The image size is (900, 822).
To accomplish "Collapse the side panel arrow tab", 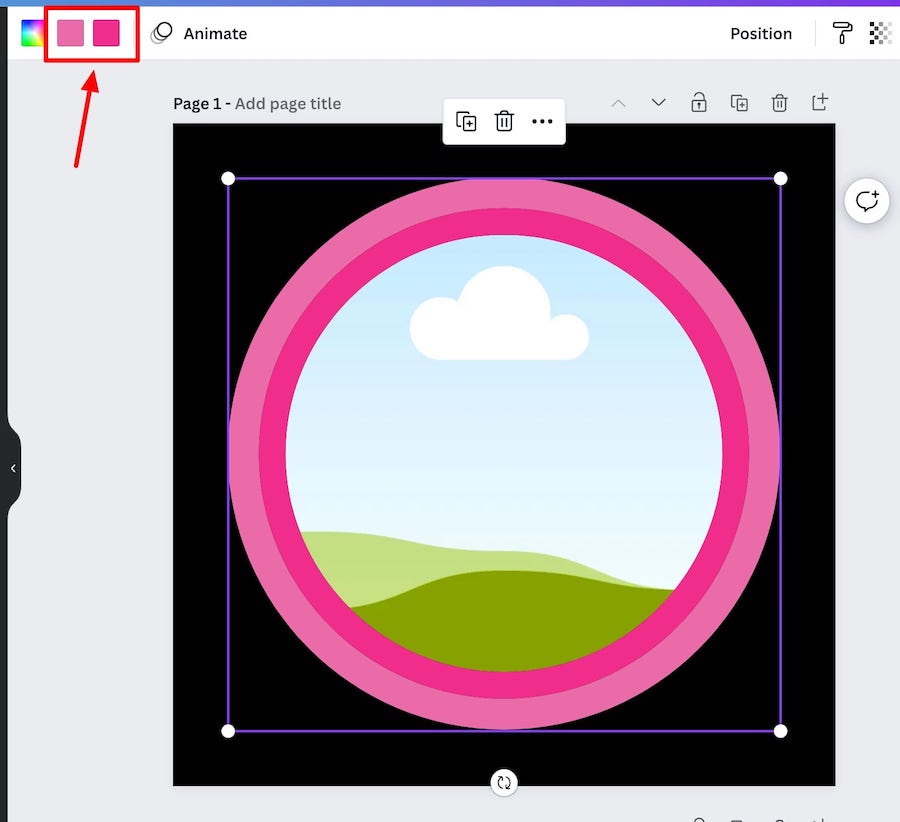I will pos(13,468).
